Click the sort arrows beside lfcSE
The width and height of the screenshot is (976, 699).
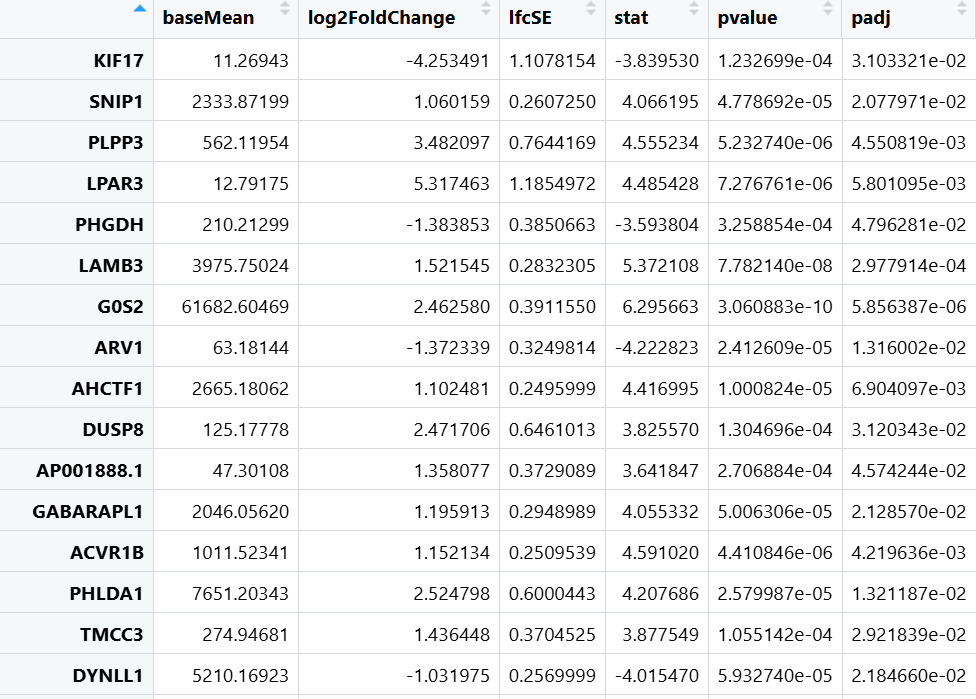tap(591, 10)
